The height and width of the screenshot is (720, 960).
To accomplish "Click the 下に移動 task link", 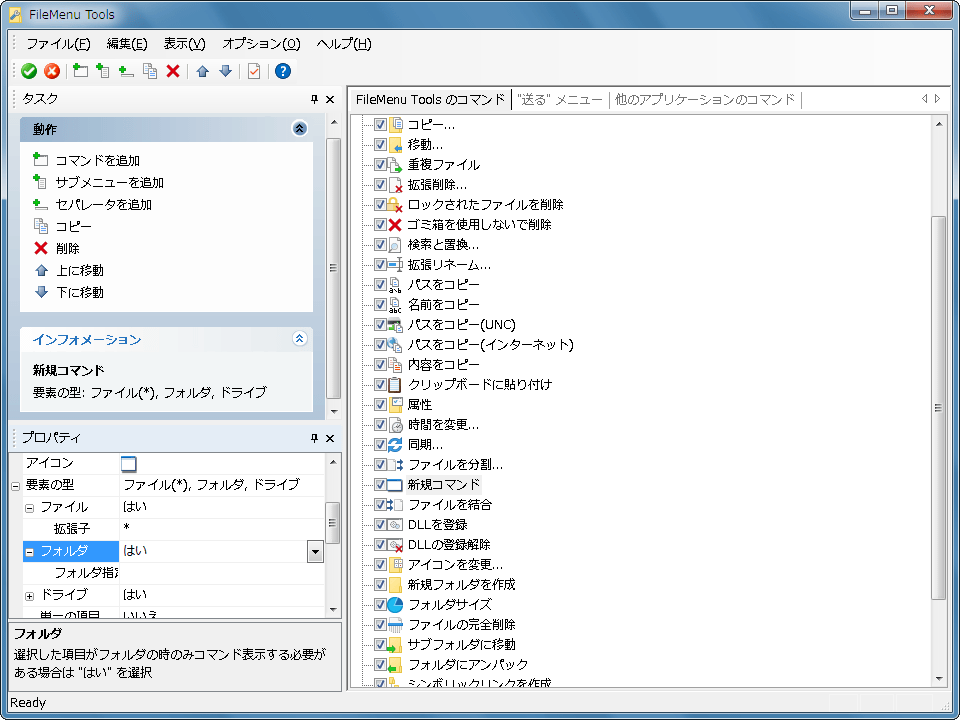I will (x=80, y=293).
